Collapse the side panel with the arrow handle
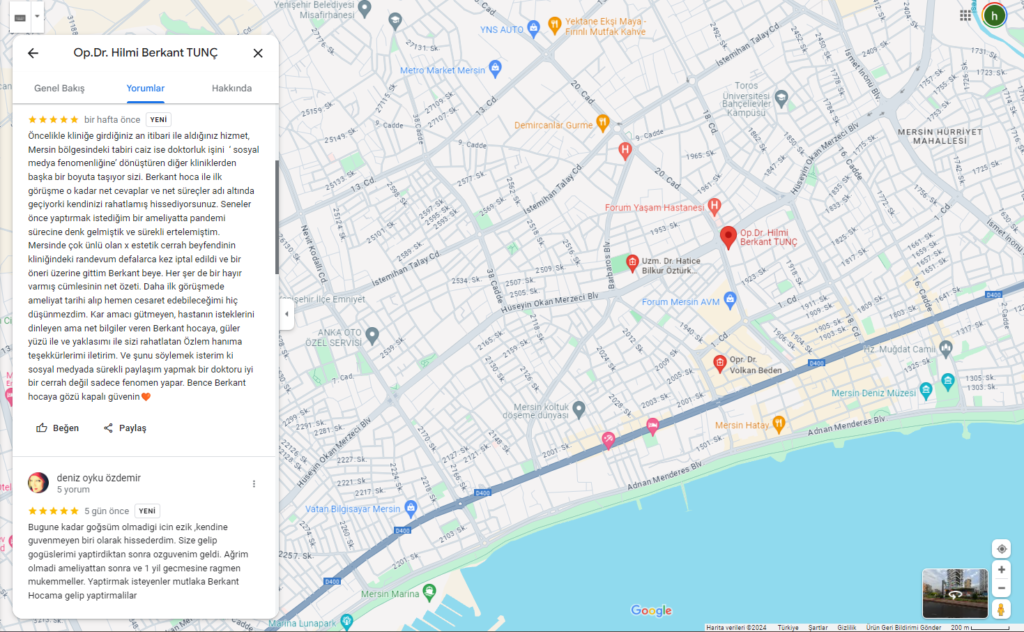The height and width of the screenshot is (632, 1024). [x=286, y=314]
